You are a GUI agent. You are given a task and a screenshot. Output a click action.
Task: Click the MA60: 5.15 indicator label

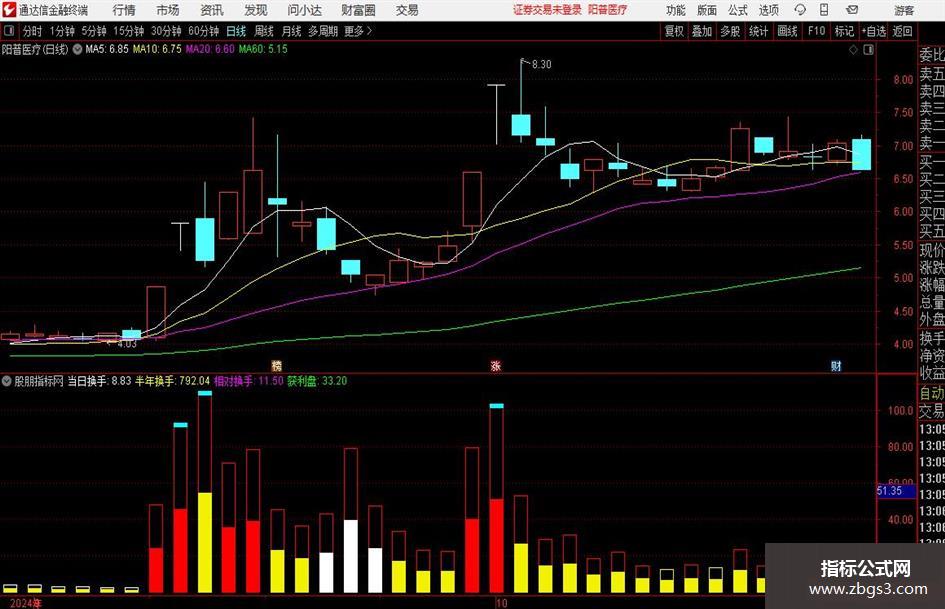pos(263,49)
